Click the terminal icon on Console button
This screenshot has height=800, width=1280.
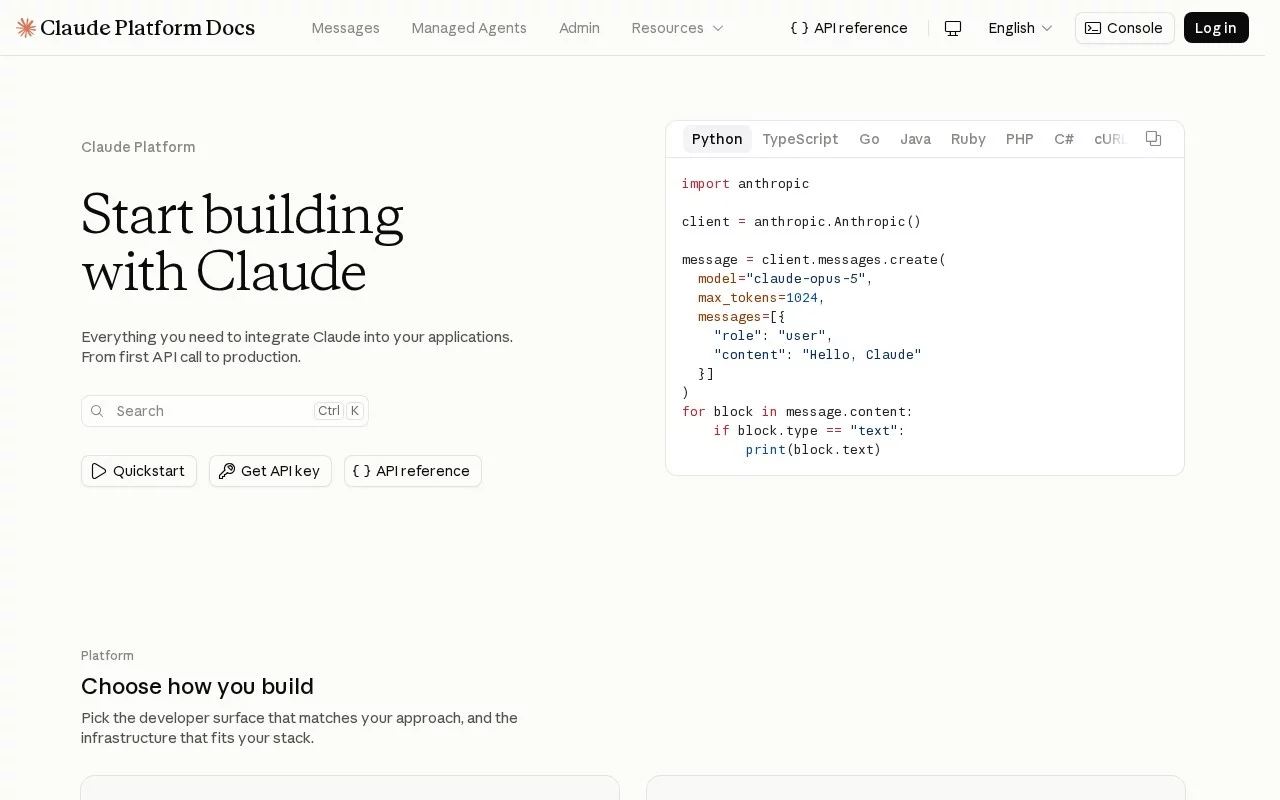pos(1093,28)
